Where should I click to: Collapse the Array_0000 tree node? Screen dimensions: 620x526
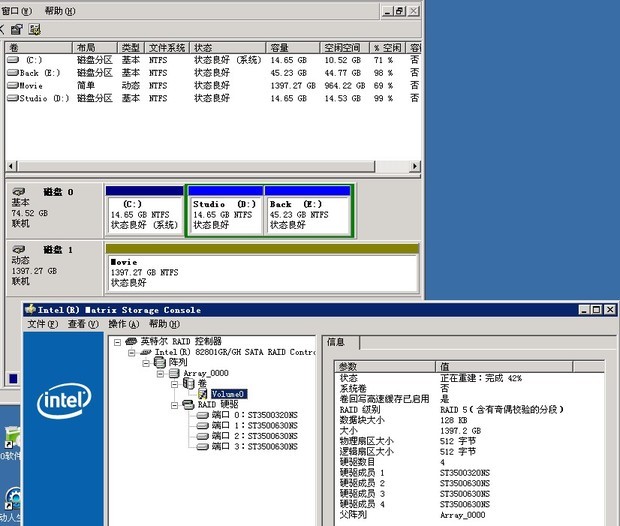[x=160, y=373]
